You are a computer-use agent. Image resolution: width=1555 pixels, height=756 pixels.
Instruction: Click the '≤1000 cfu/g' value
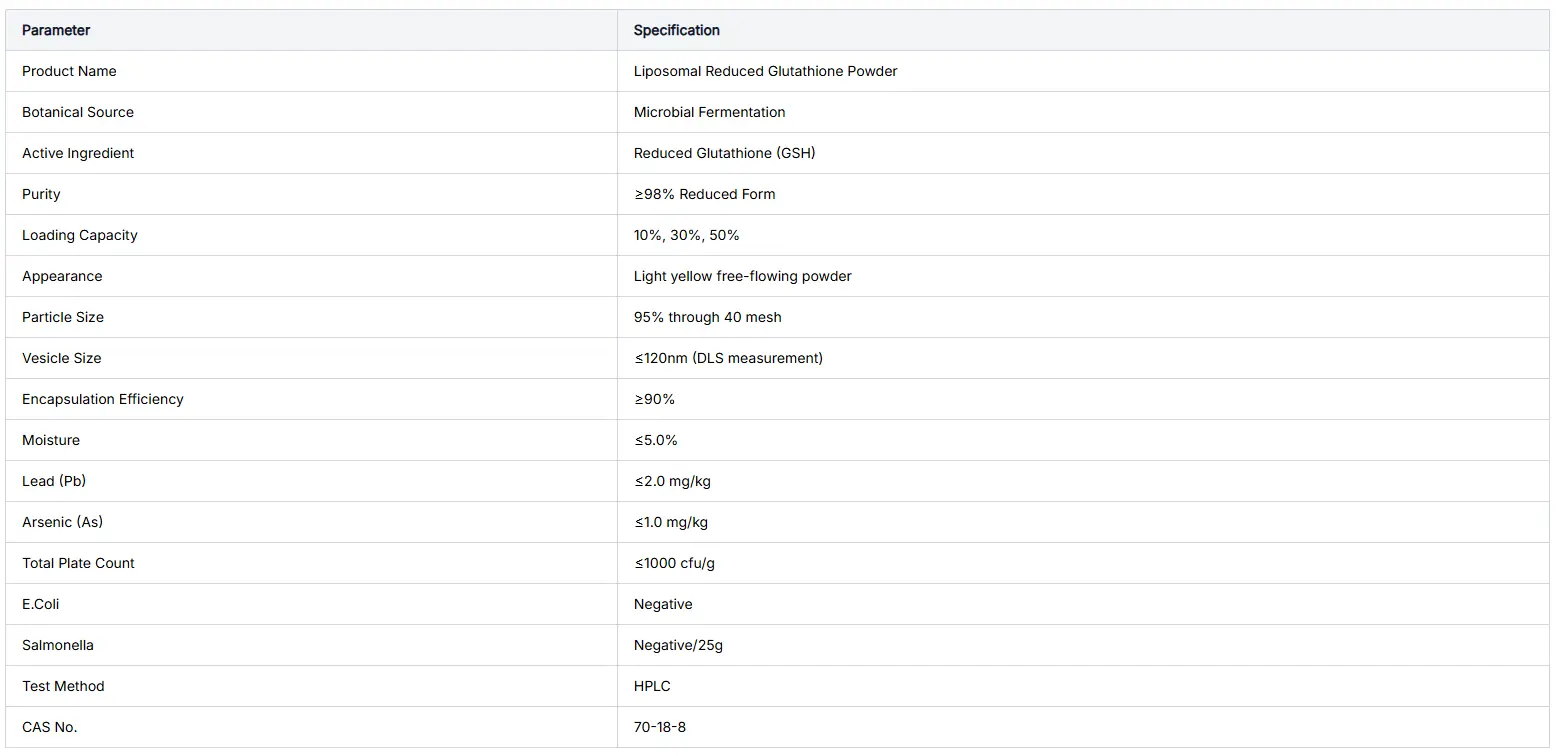coord(674,563)
